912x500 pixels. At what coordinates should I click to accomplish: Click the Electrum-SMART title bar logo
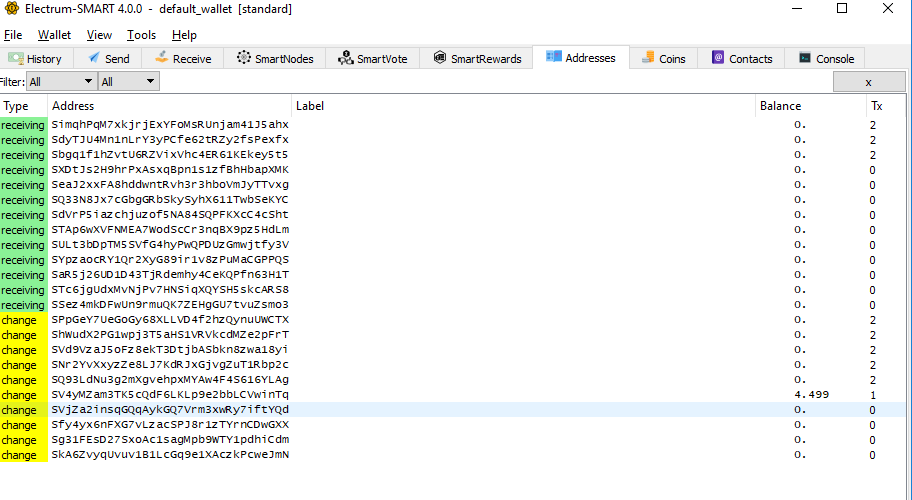click(11, 9)
